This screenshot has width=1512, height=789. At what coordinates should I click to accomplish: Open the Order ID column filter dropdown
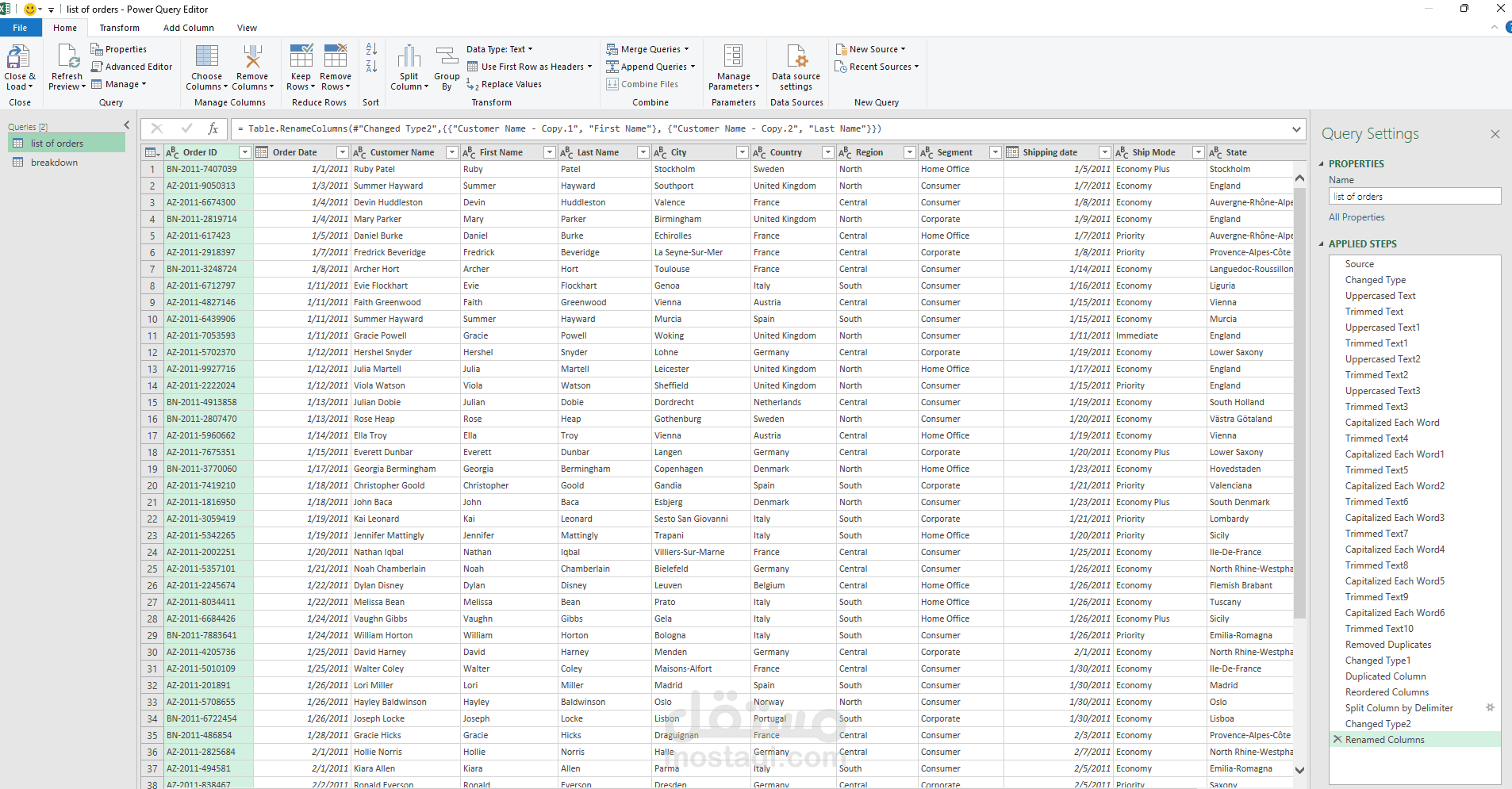pyautogui.click(x=245, y=152)
